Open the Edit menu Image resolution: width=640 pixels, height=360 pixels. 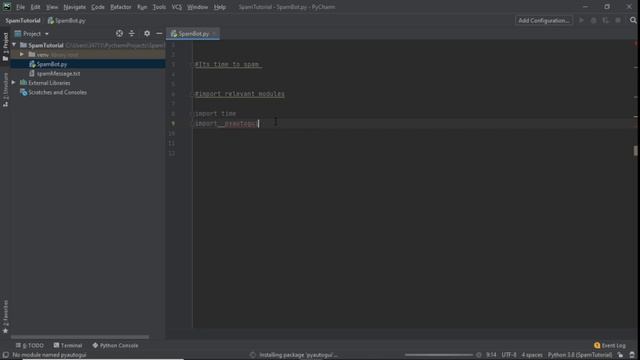pos(36,7)
